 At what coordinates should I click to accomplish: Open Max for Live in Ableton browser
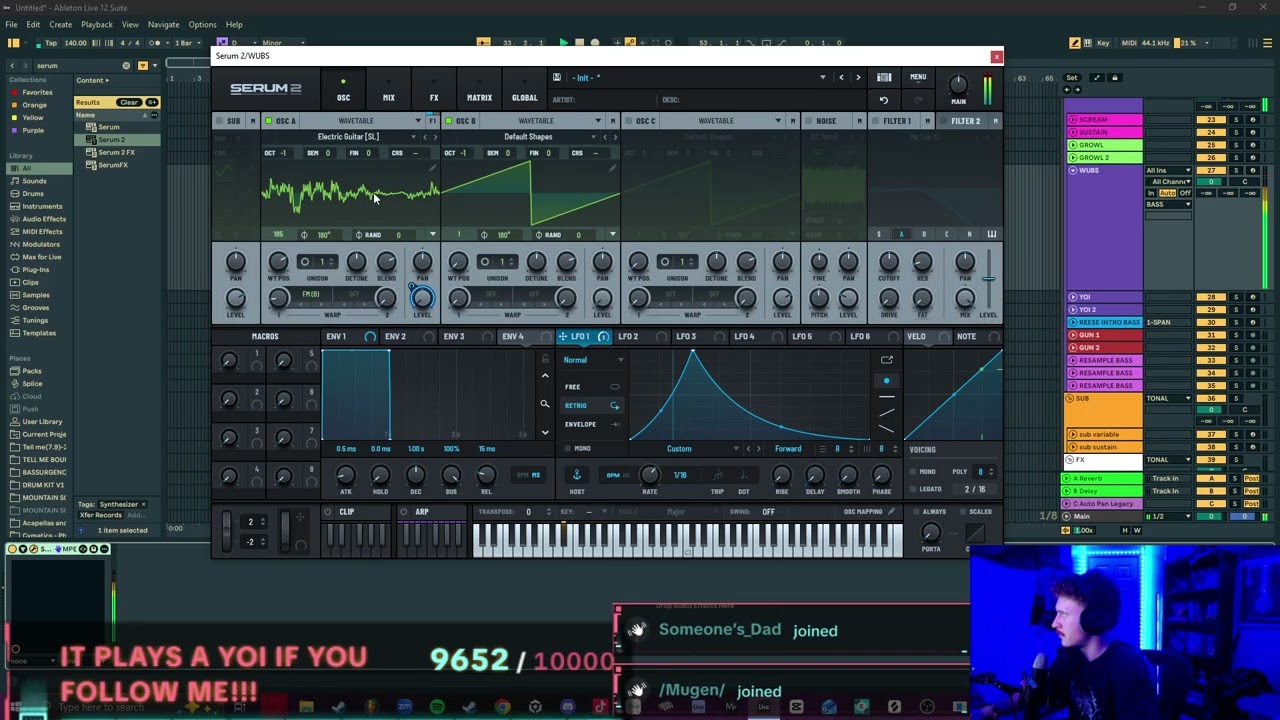[41, 257]
